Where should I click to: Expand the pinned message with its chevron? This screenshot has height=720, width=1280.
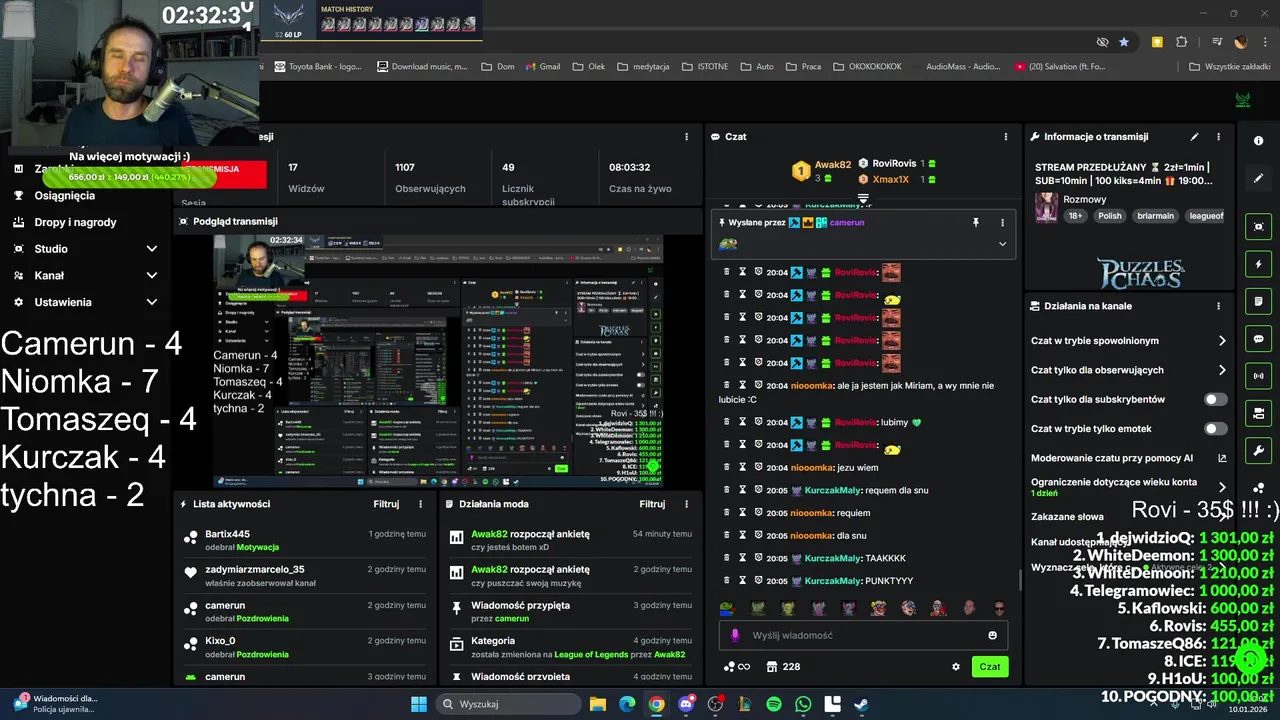click(1002, 244)
